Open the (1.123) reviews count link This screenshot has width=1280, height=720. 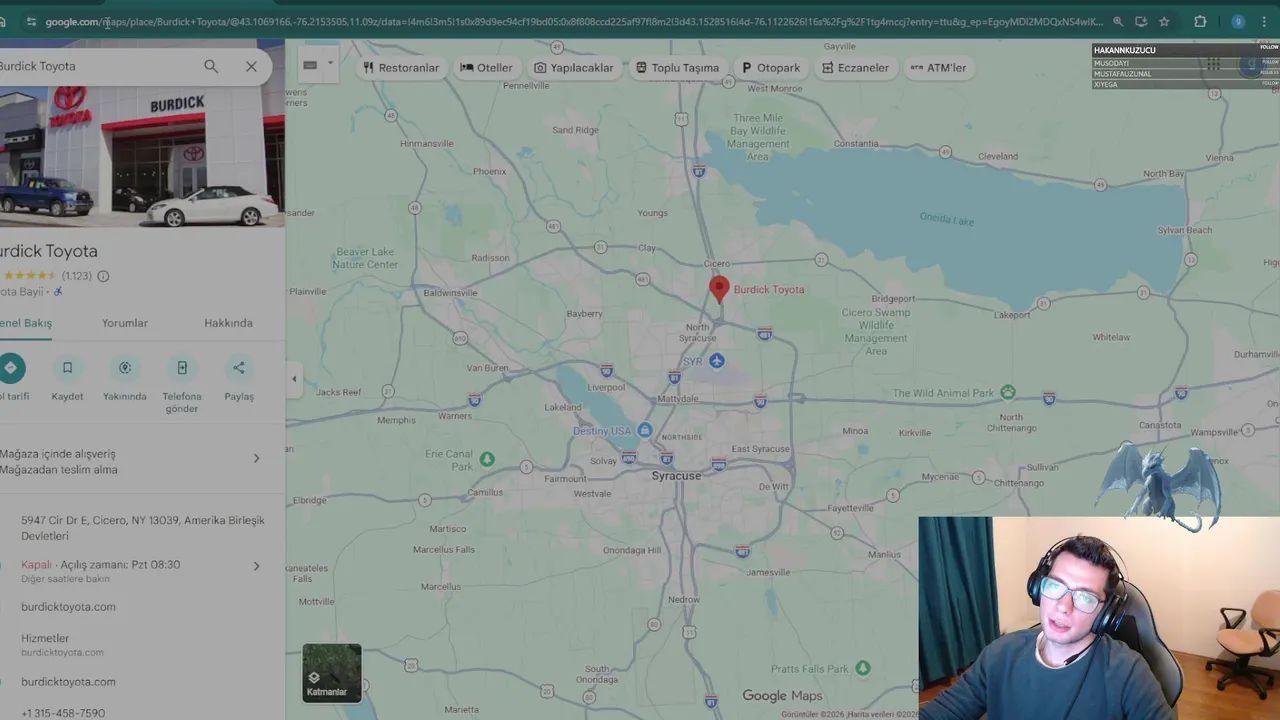(x=77, y=276)
